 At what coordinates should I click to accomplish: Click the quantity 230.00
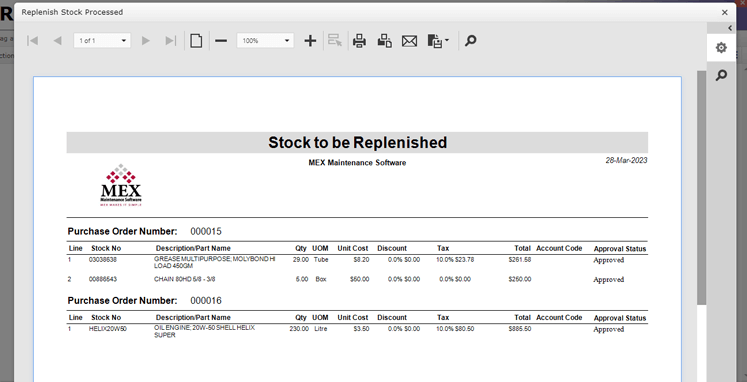pos(299,329)
